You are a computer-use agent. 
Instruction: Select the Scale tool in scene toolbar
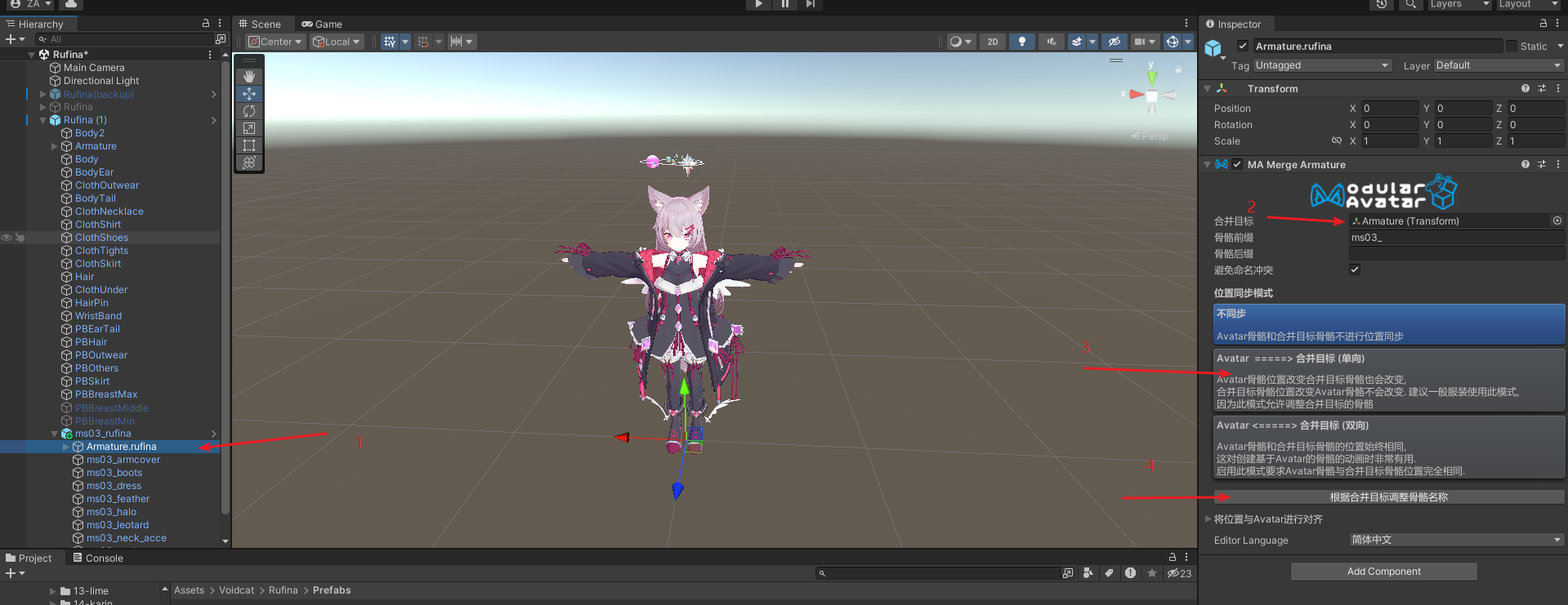tap(249, 128)
